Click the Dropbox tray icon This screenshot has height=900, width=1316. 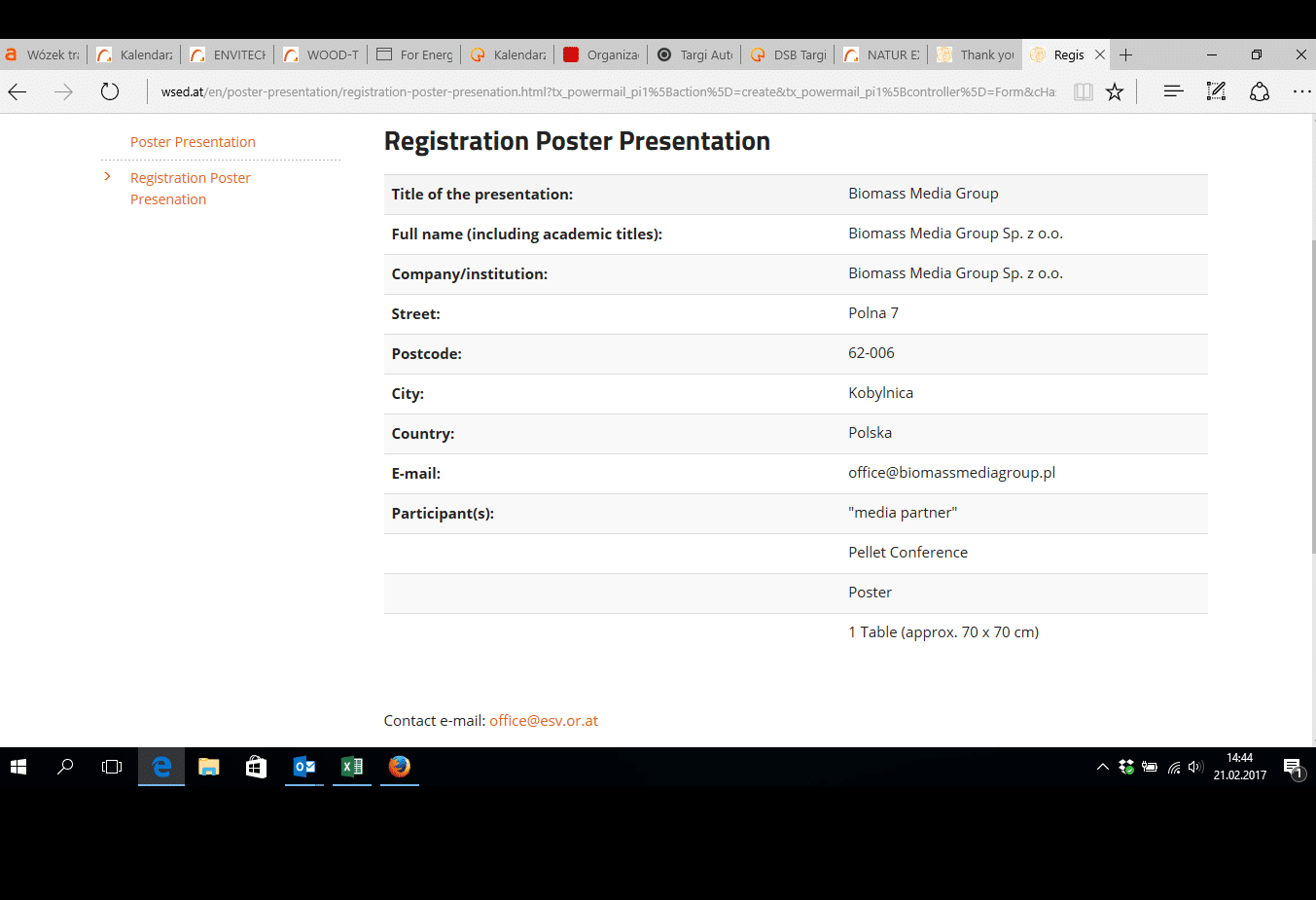click(x=1126, y=767)
